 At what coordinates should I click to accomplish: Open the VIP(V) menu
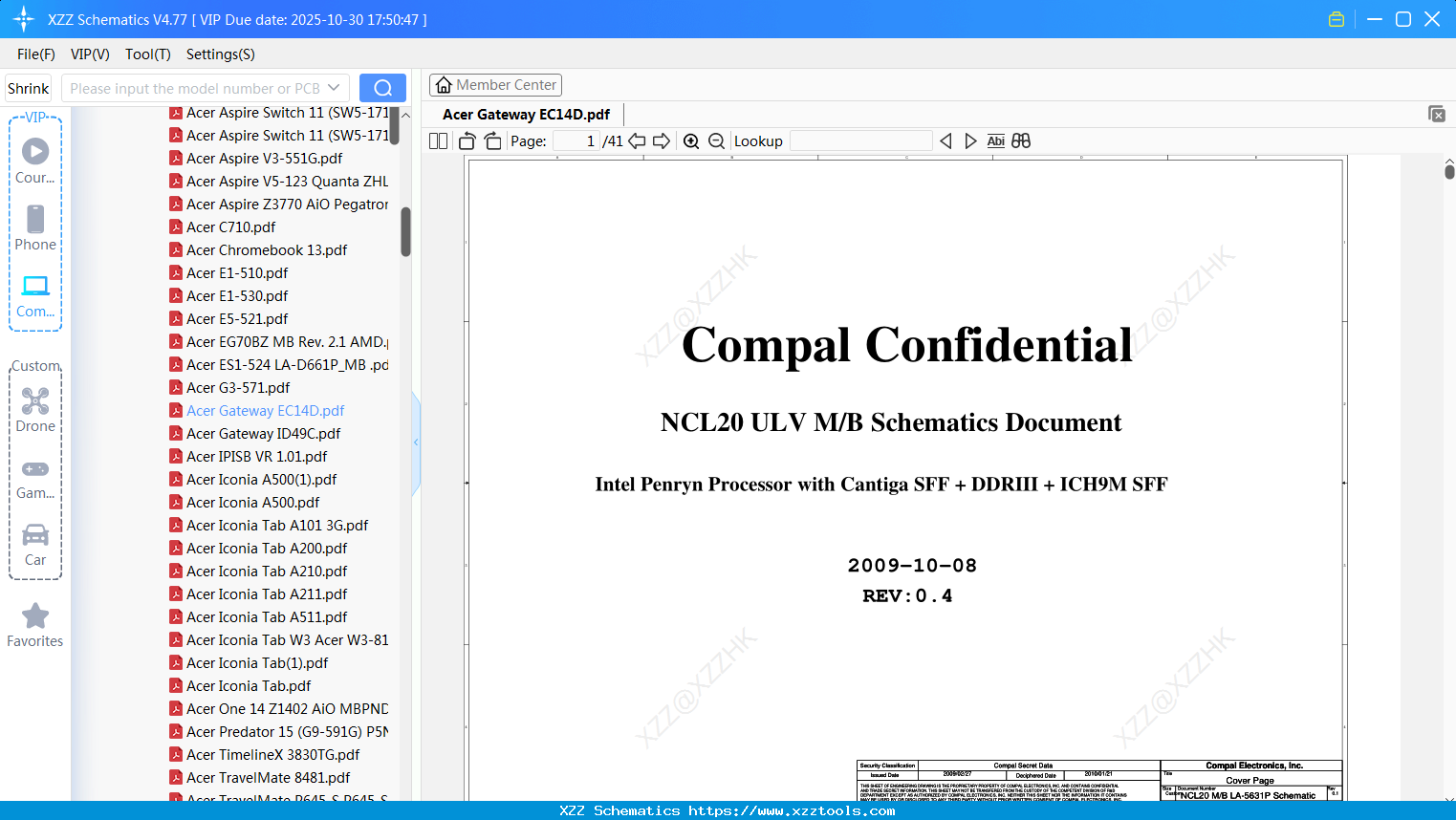[90, 54]
